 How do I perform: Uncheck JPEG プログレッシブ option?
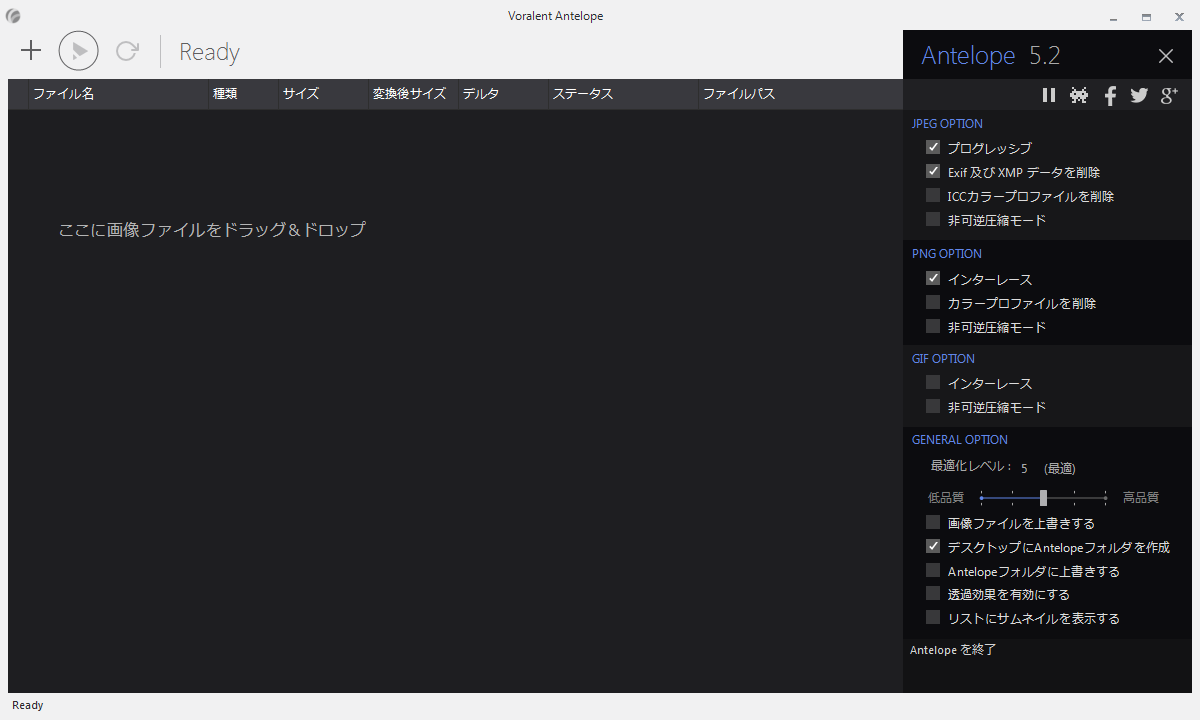click(933, 147)
